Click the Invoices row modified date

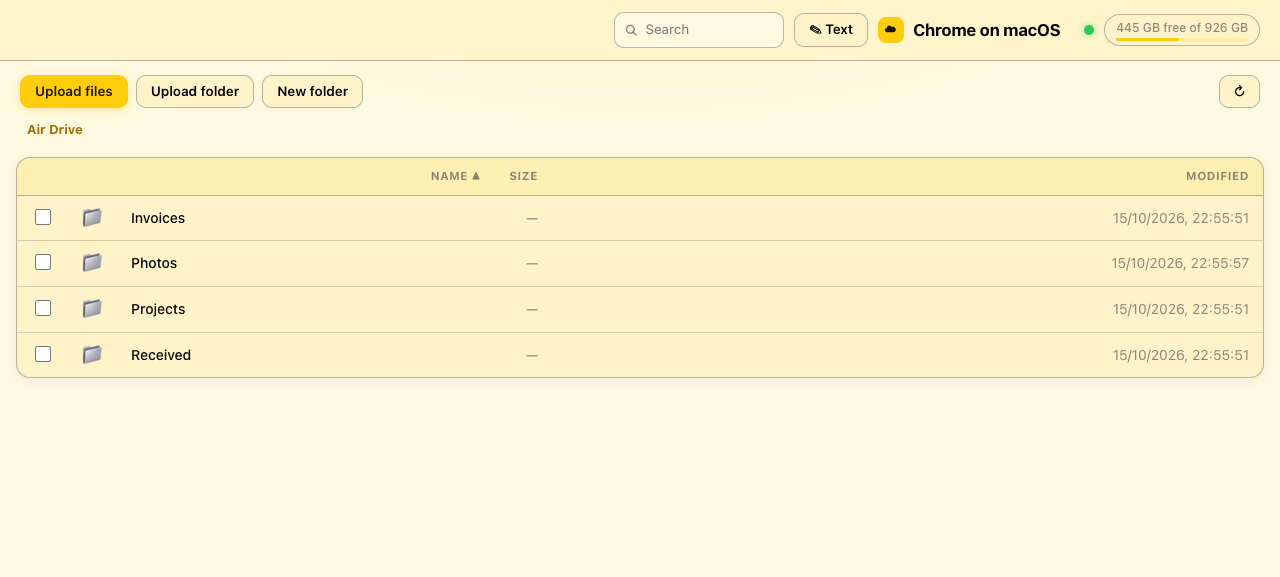[x=1181, y=218]
